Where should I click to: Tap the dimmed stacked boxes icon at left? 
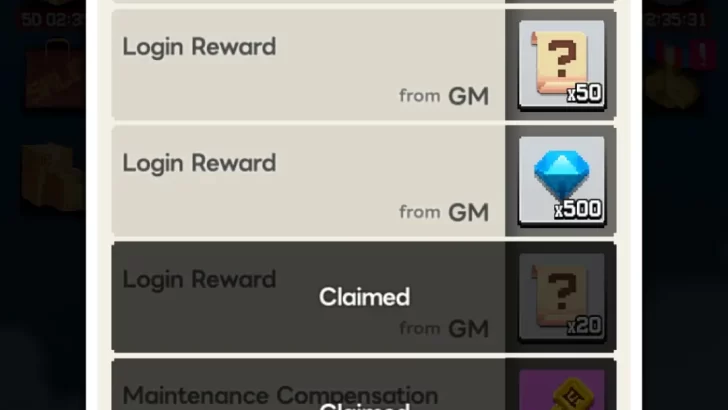tap(52, 176)
